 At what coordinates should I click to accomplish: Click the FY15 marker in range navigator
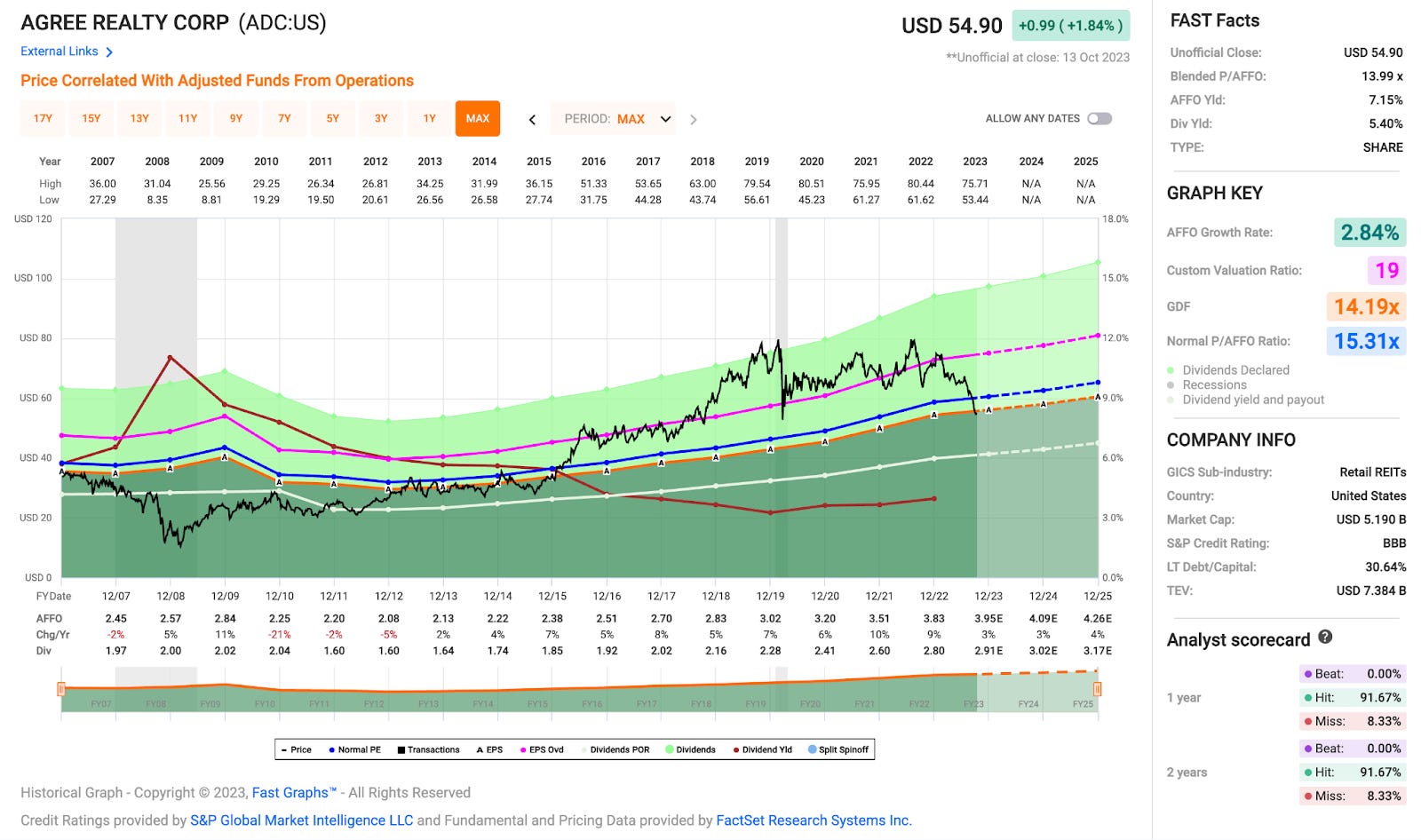pos(537,704)
